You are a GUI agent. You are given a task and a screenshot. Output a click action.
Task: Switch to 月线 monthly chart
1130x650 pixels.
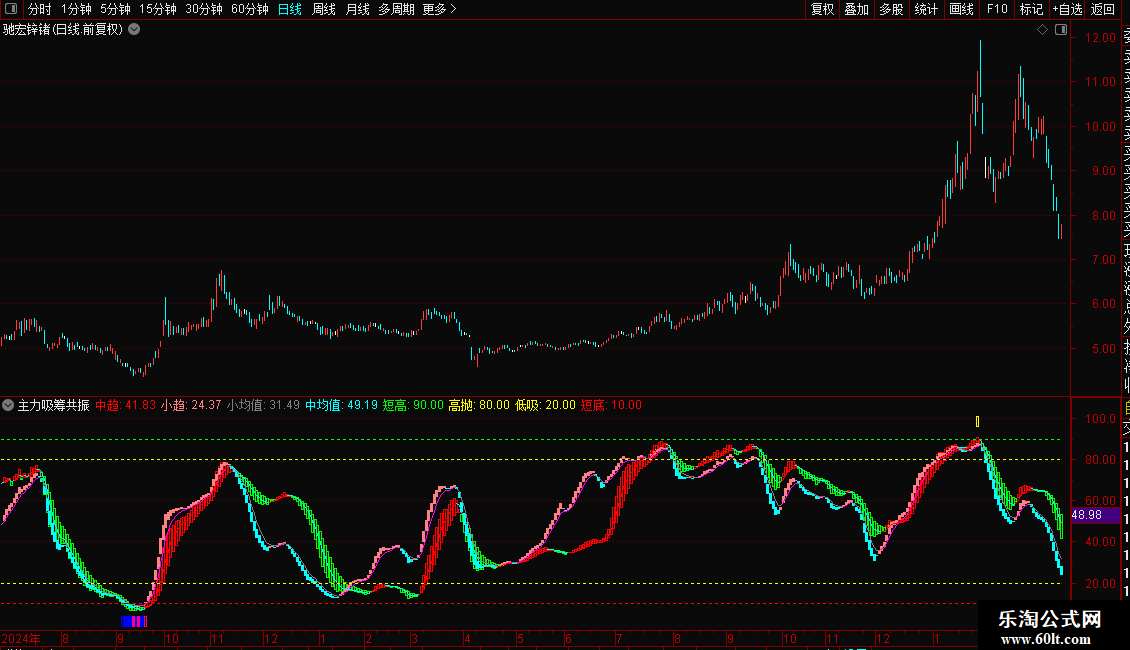(x=357, y=9)
